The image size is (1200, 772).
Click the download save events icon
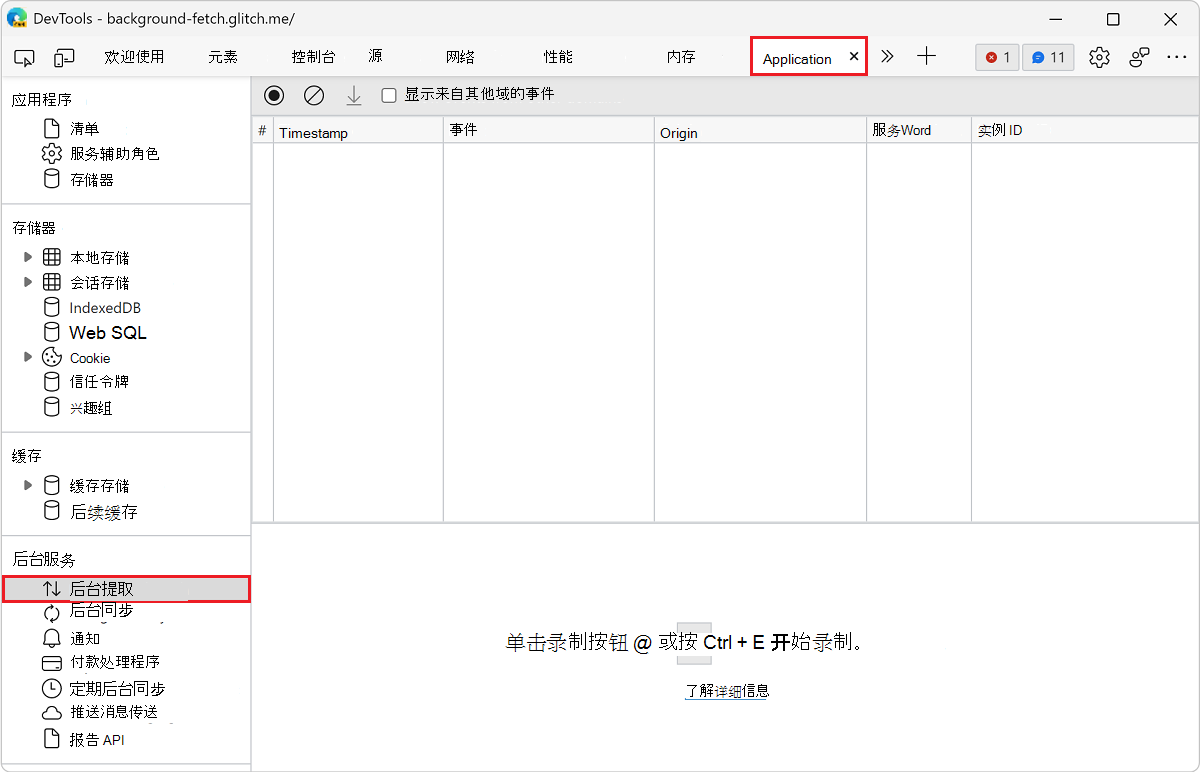[x=354, y=95]
